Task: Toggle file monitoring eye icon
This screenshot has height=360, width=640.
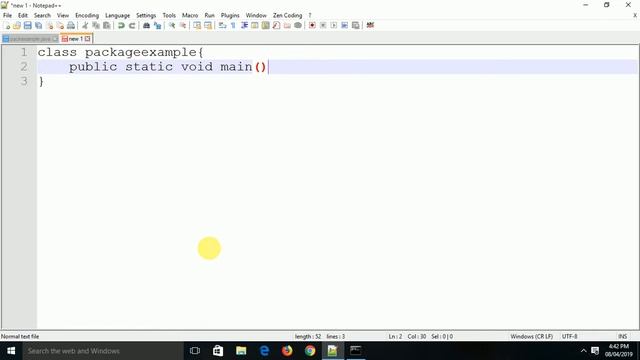Action: coord(298,25)
